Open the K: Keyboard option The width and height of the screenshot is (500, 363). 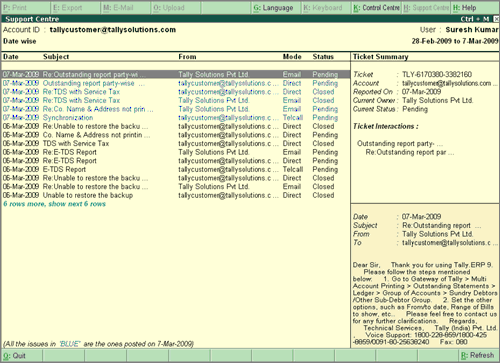pyautogui.click(x=326, y=8)
